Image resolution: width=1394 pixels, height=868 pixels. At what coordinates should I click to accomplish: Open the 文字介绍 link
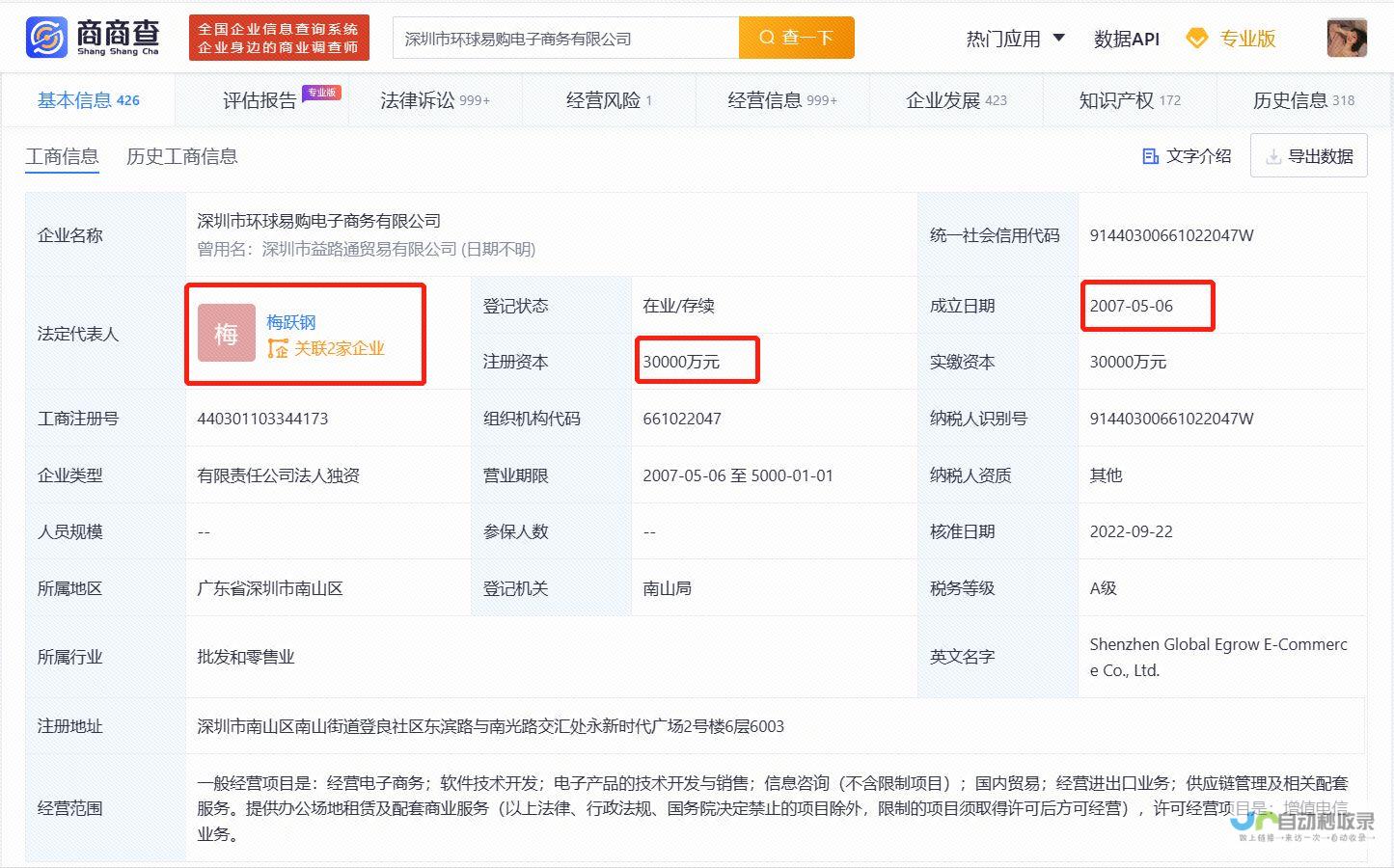click(1187, 156)
